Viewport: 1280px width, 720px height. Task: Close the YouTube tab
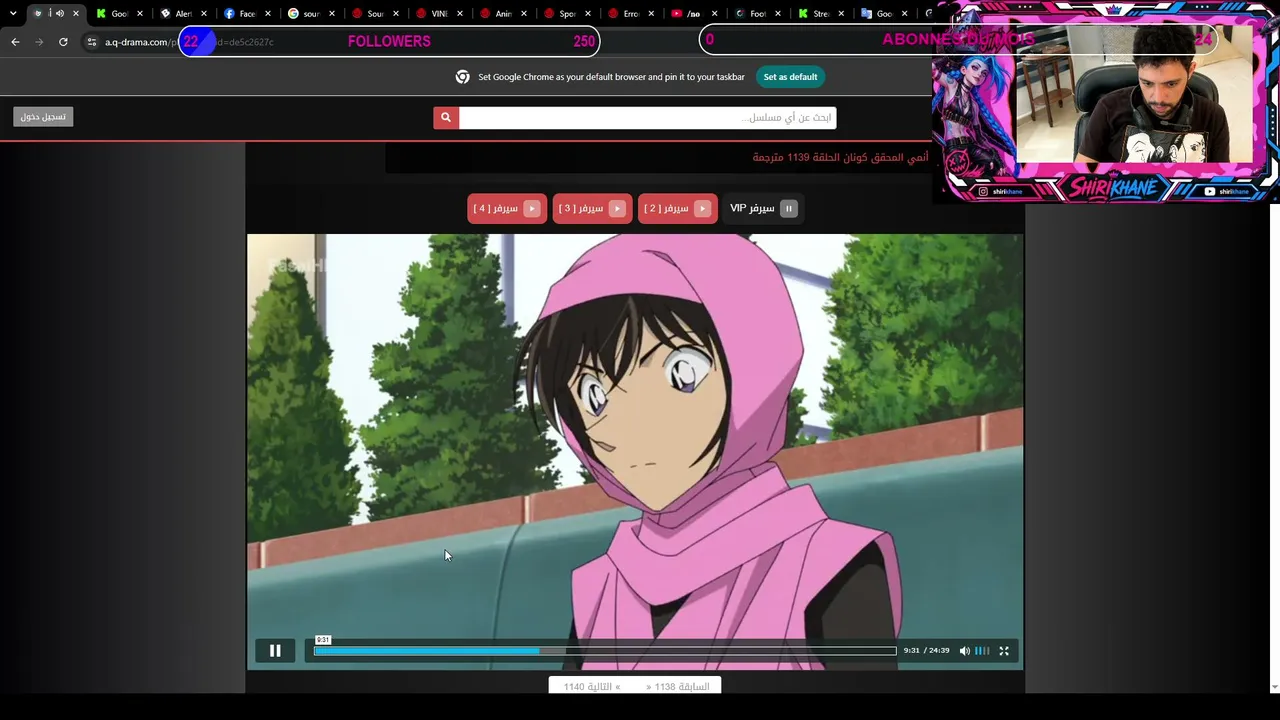(715, 14)
